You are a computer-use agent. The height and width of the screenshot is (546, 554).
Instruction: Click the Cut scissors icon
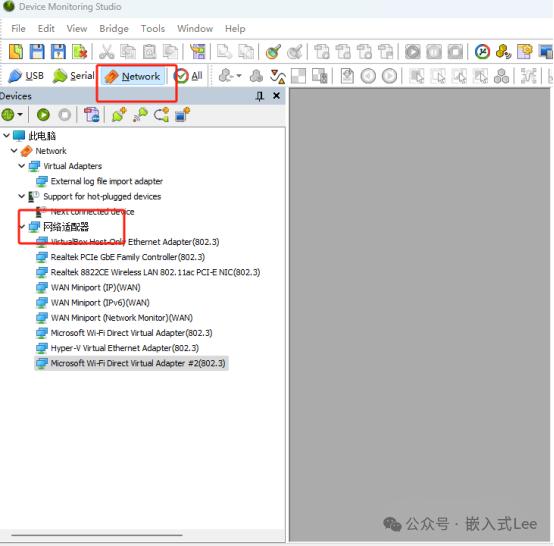tap(106, 52)
